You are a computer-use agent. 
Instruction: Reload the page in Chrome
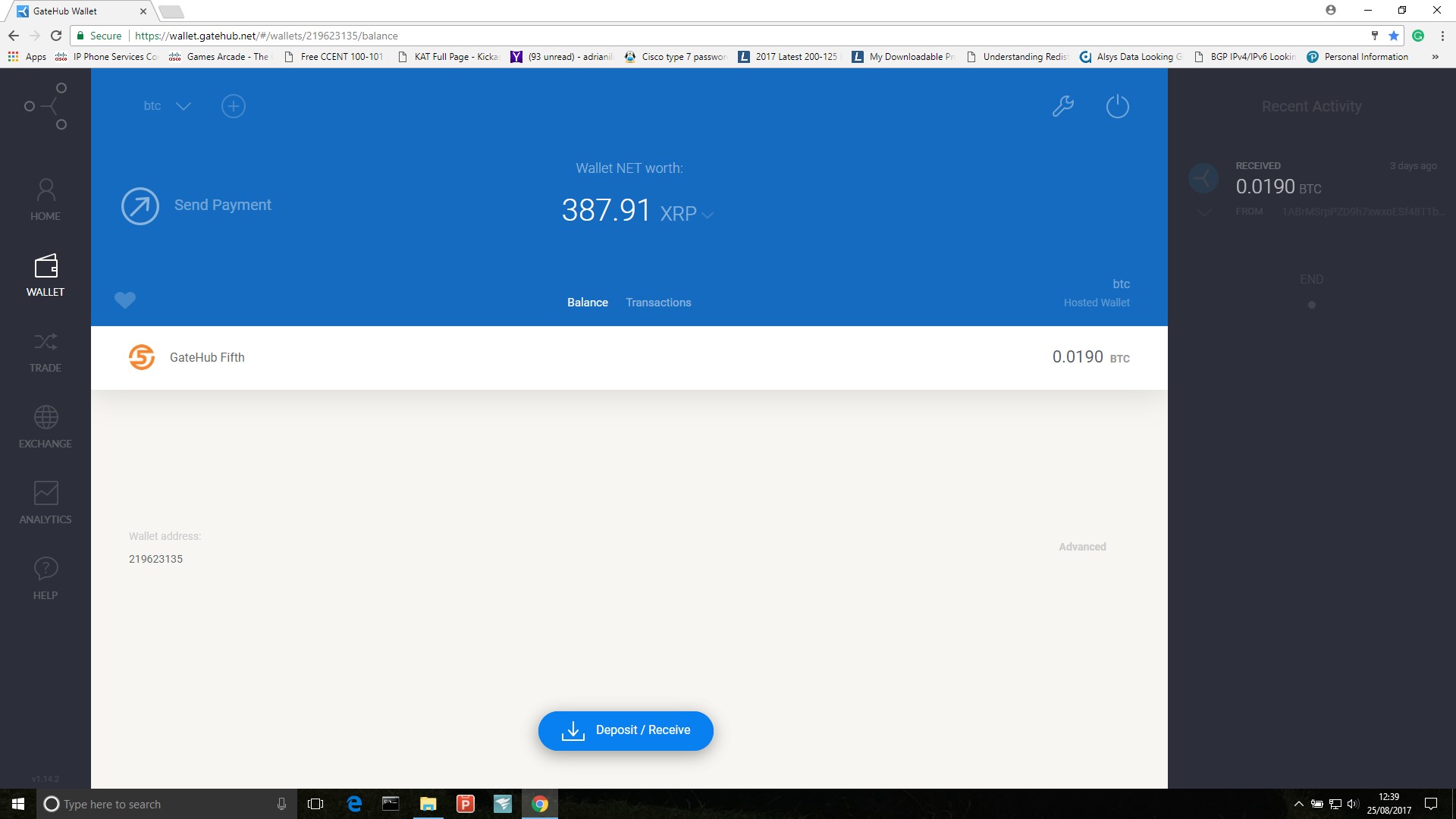56,36
